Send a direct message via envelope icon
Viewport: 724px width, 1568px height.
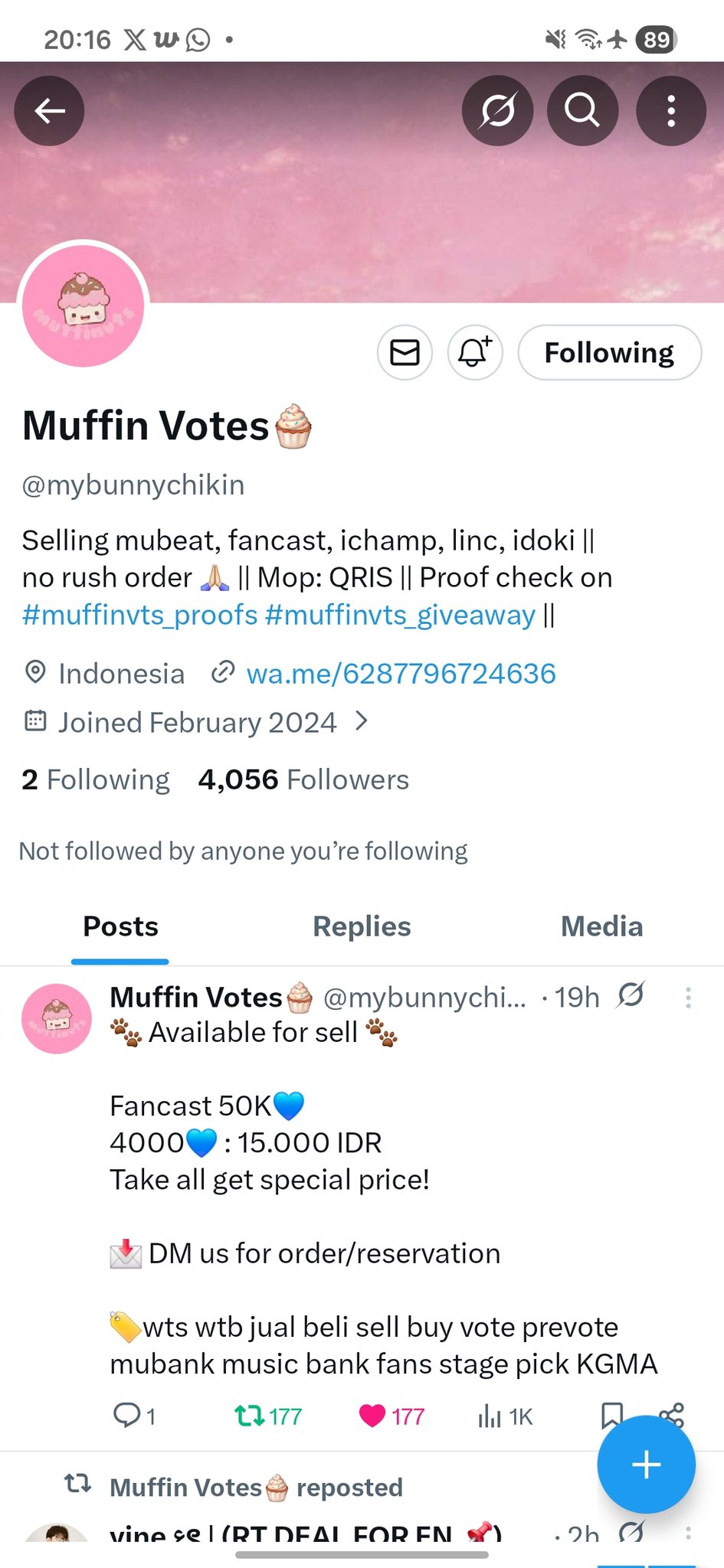(405, 353)
